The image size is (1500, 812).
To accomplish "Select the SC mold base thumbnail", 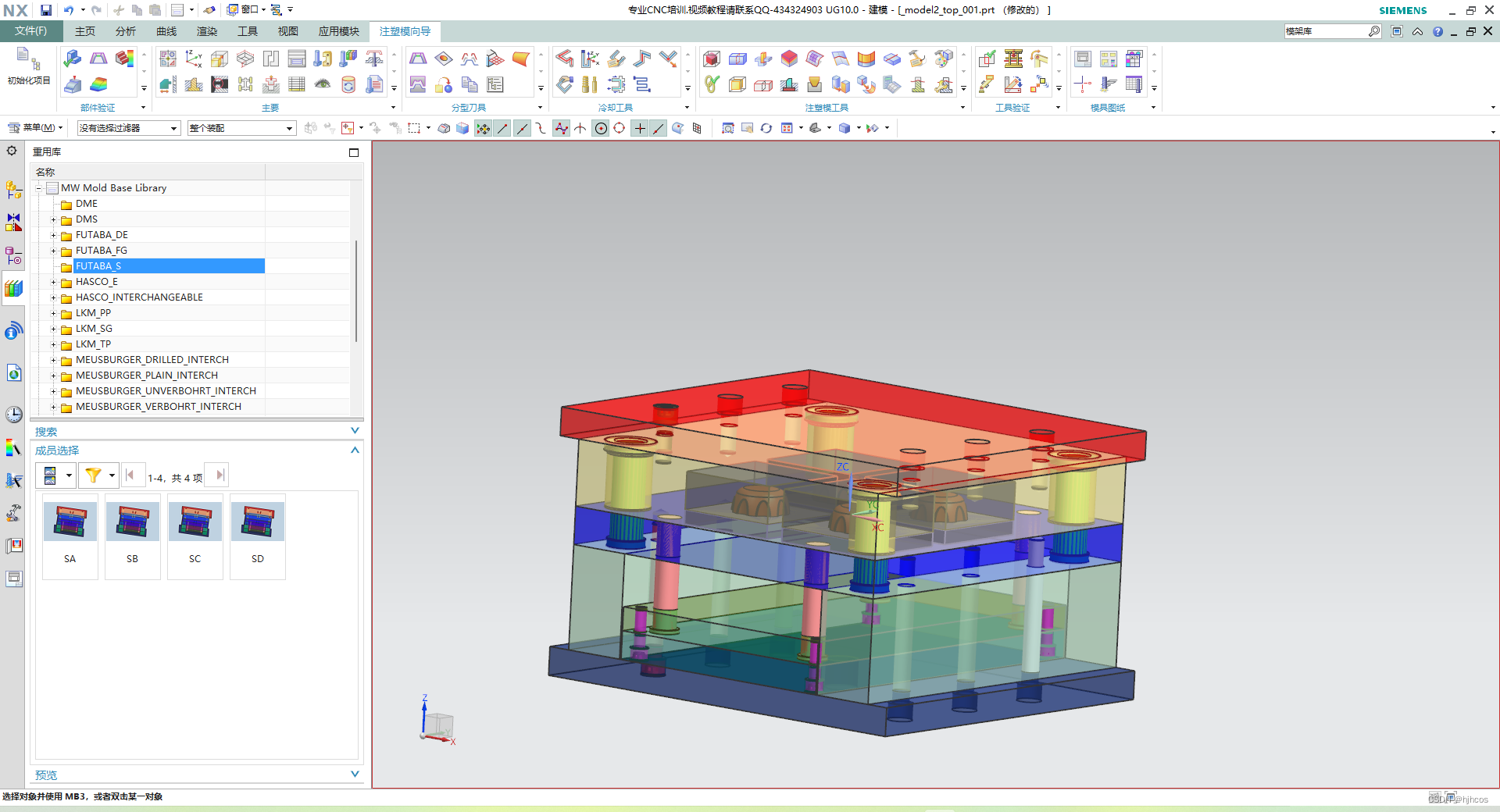I will coord(195,536).
